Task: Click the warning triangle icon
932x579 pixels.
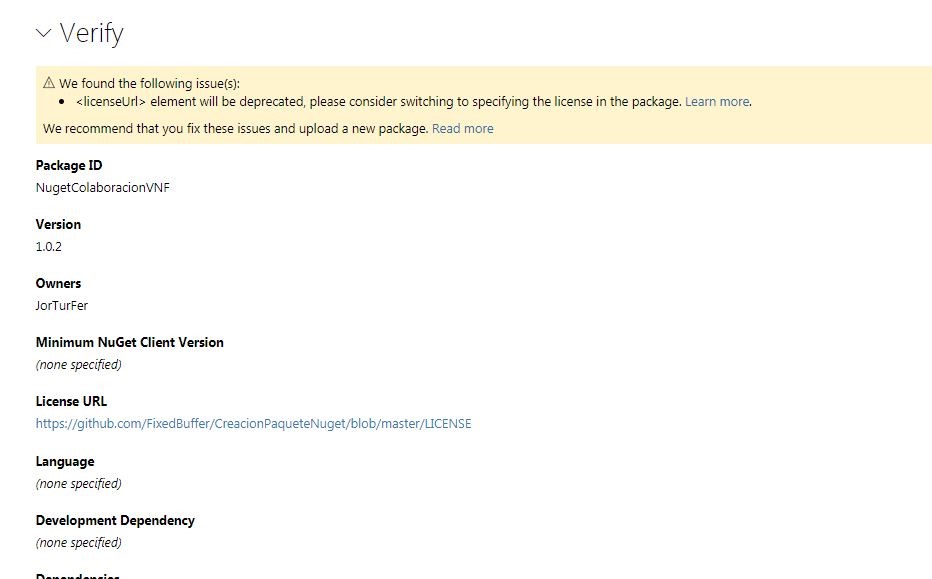Action: point(49,83)
